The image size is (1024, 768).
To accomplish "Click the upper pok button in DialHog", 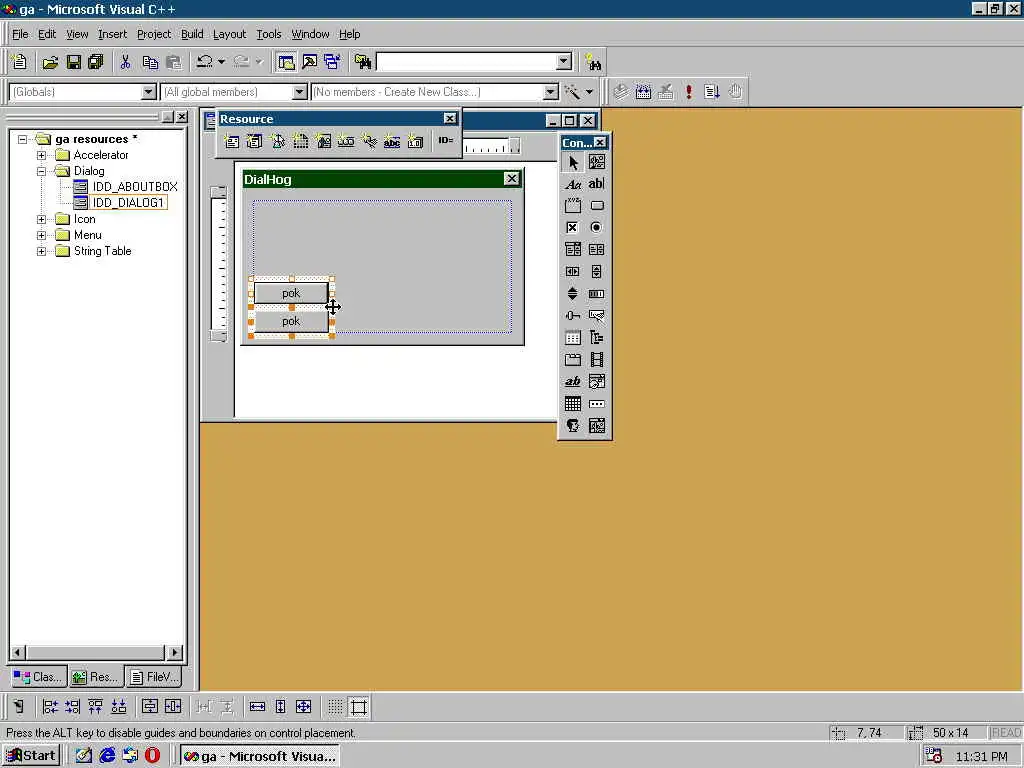I will pos(291,293).
